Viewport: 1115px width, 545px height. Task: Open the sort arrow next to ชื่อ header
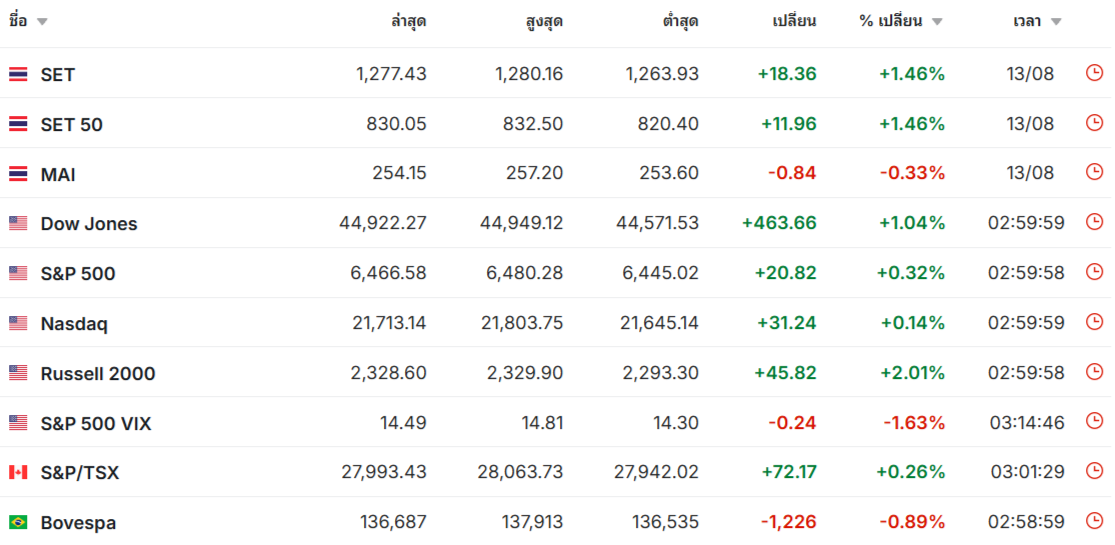[42, 21]
